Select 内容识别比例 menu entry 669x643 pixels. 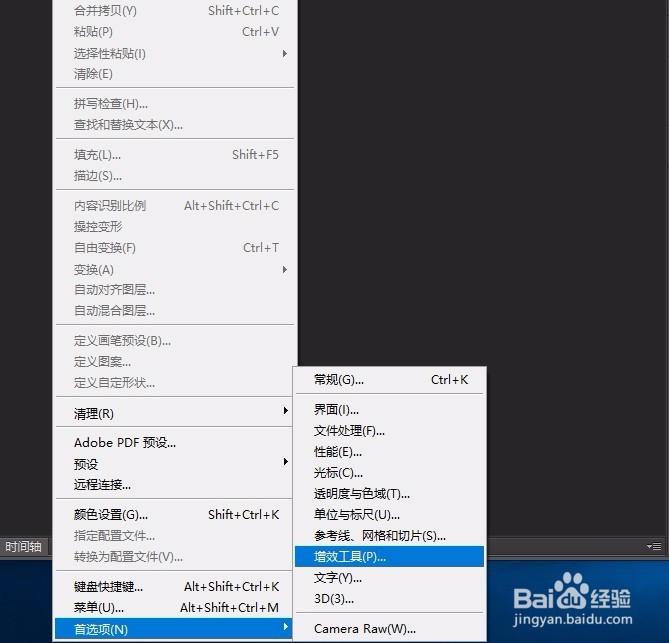coord(175,206)
